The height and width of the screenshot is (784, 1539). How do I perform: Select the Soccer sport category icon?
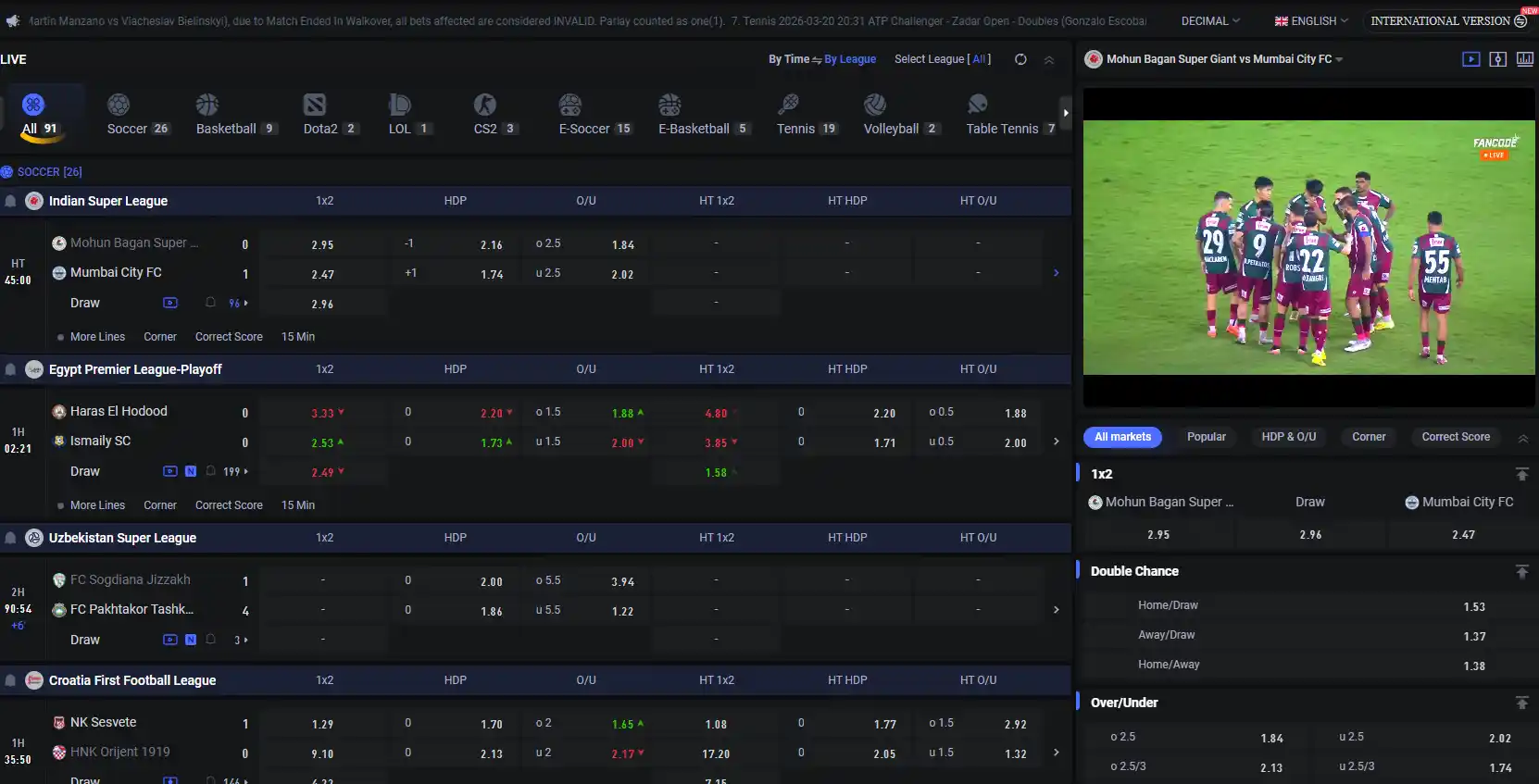point(119,105)
